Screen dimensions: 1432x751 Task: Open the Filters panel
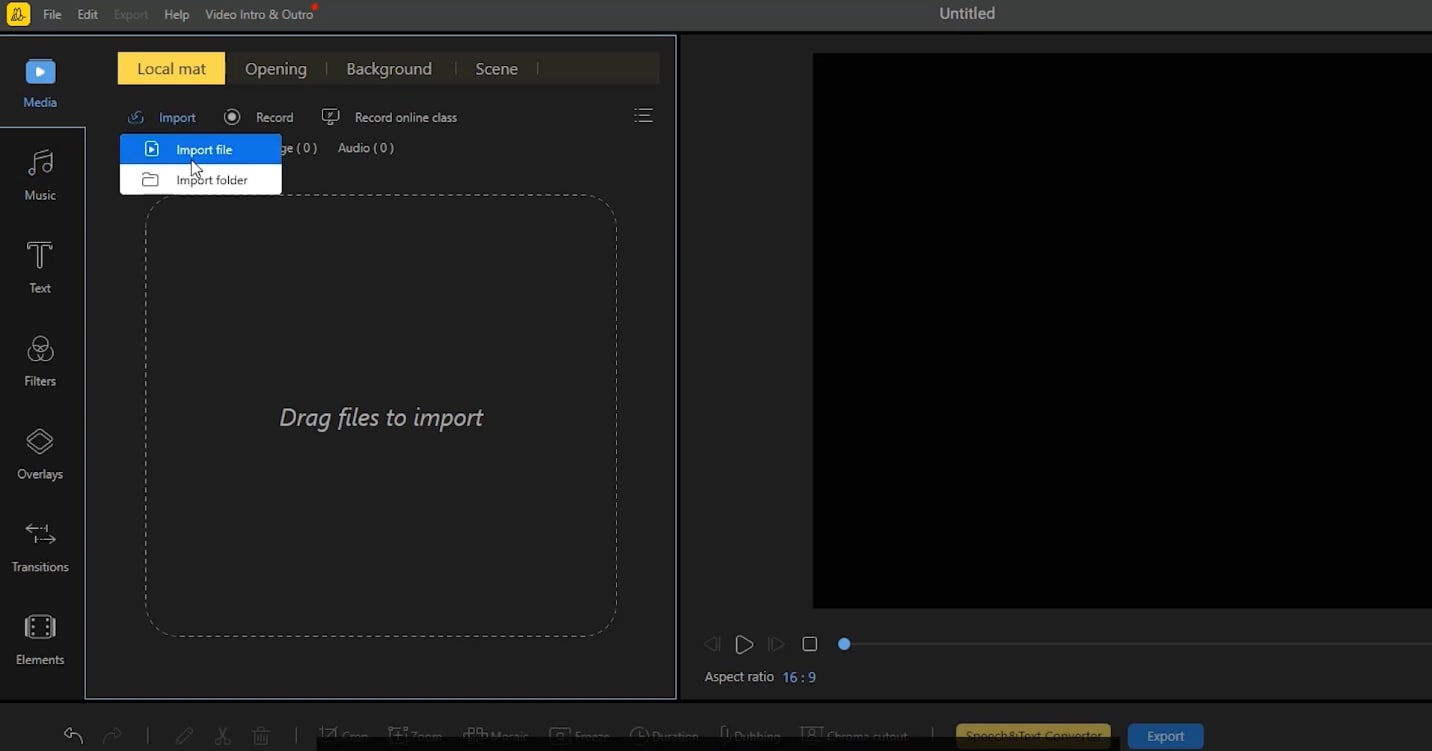click(40, 361)
